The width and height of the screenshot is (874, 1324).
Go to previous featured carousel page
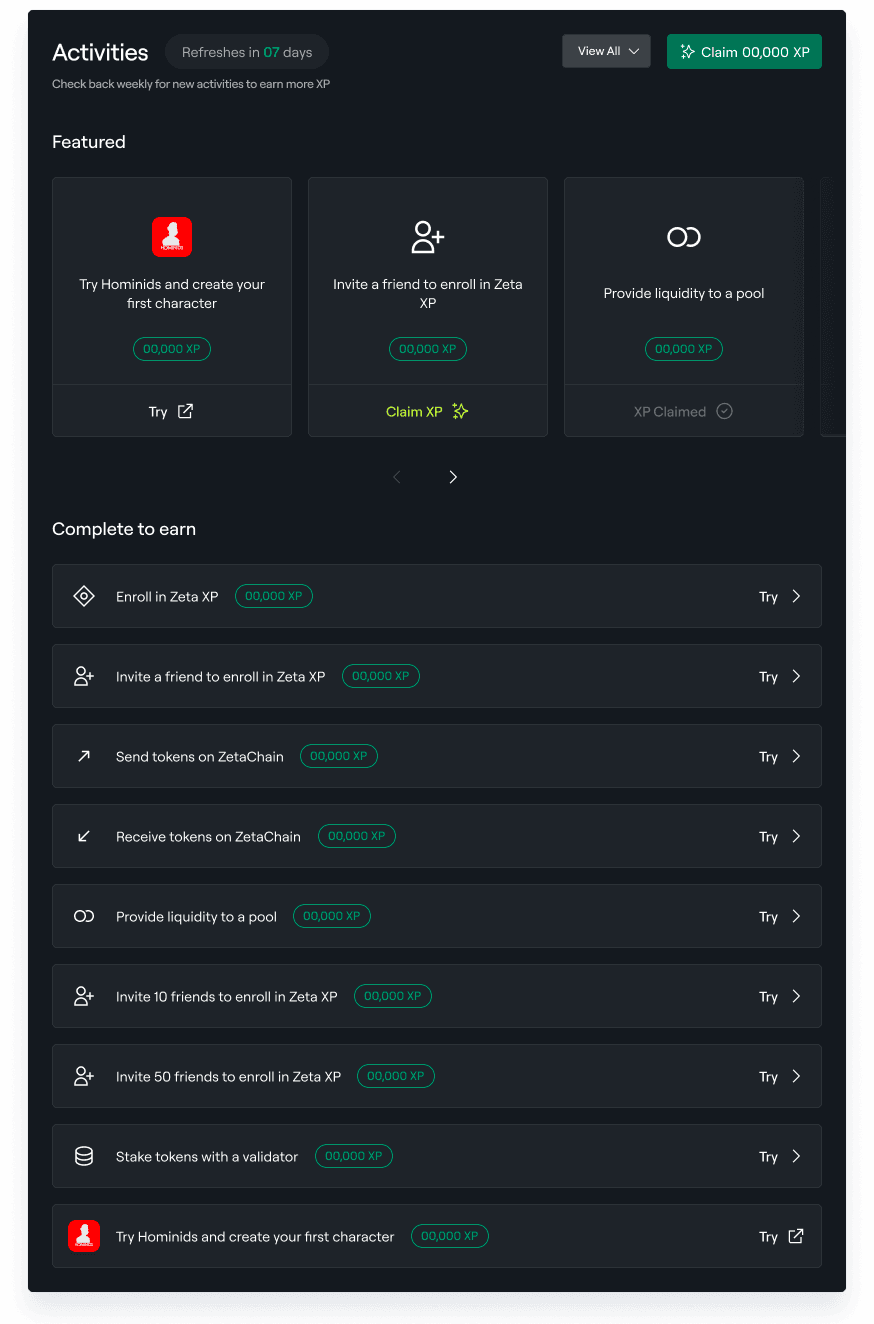(x=397, y=477)
